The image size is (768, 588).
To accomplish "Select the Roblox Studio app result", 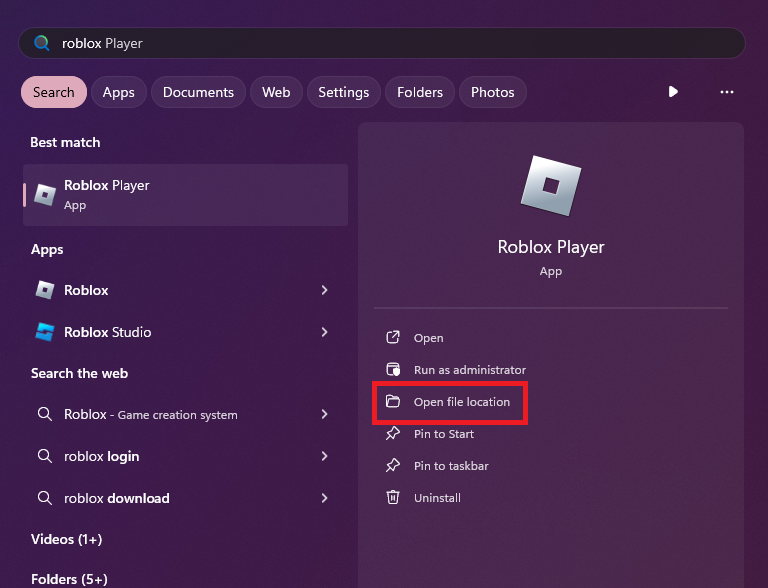I will pyautogui.click(x=186, y=332).
